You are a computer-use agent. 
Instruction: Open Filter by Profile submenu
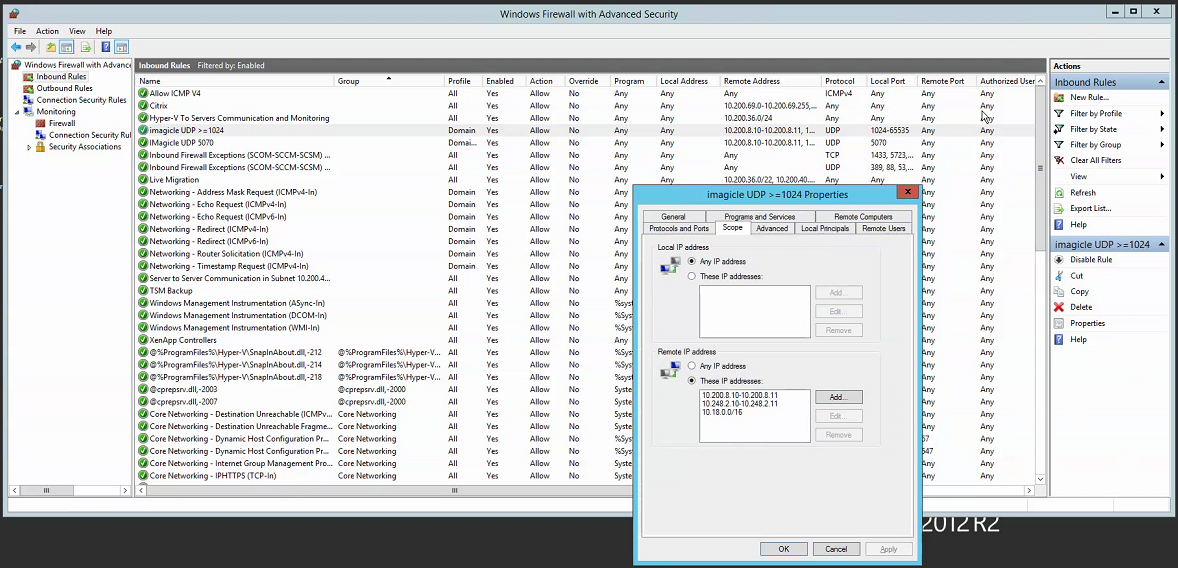[1096, 113]
